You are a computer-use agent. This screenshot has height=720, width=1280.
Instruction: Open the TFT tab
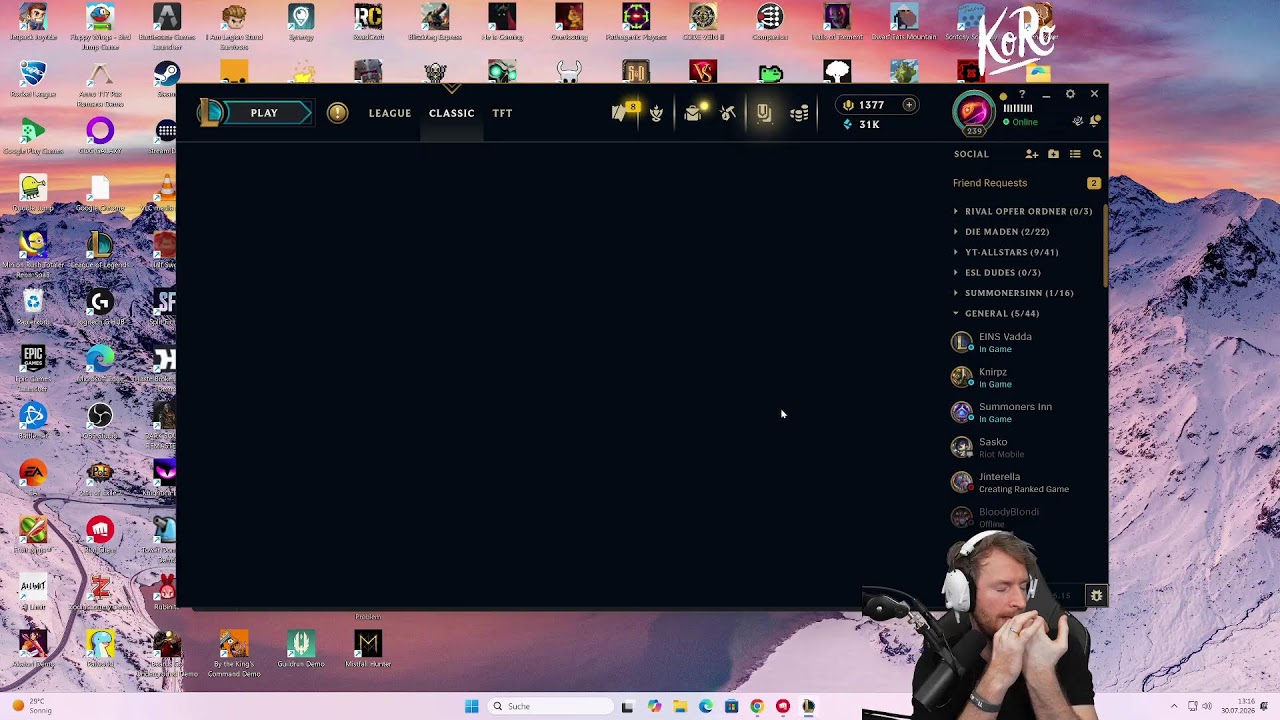tap(502, 114)
